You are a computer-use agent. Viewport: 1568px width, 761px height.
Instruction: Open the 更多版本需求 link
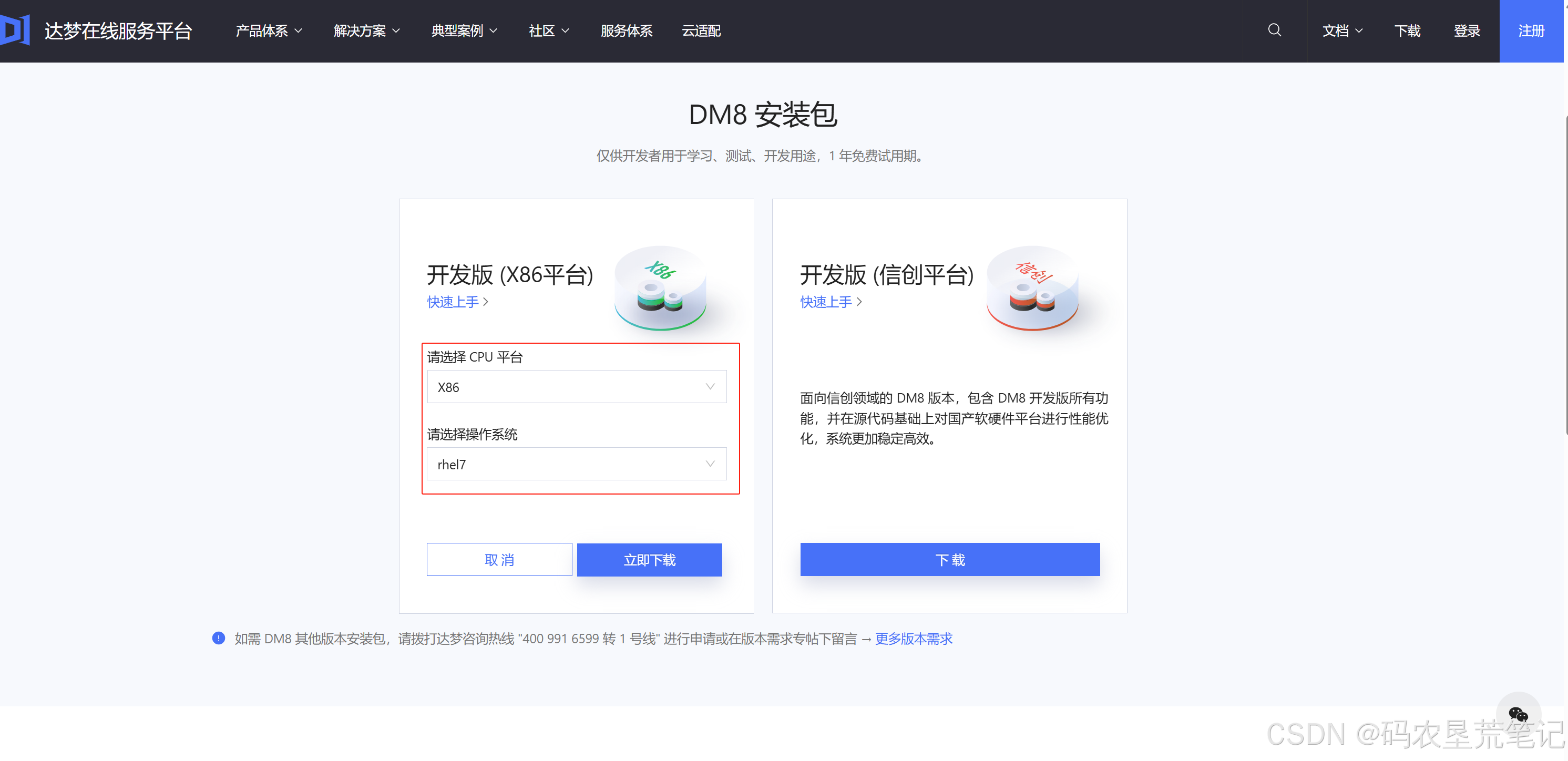[x=914, y=638]
